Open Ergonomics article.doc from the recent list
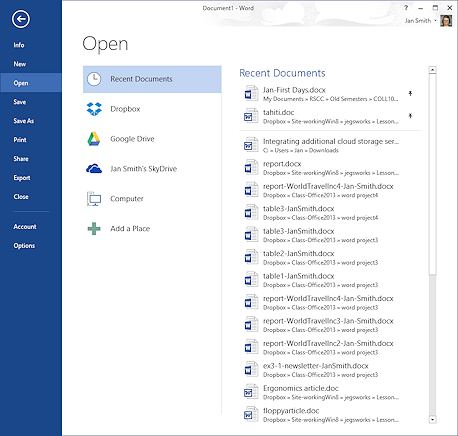The width and height of the screenshot is (458, 436). [x=330, y=392]
